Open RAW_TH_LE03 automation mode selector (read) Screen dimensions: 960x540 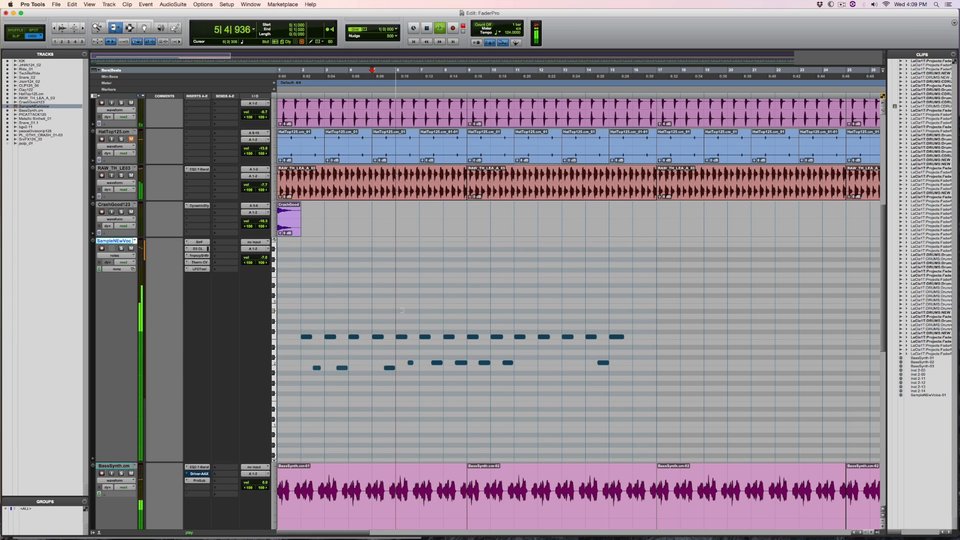click(x=124, y=190)
